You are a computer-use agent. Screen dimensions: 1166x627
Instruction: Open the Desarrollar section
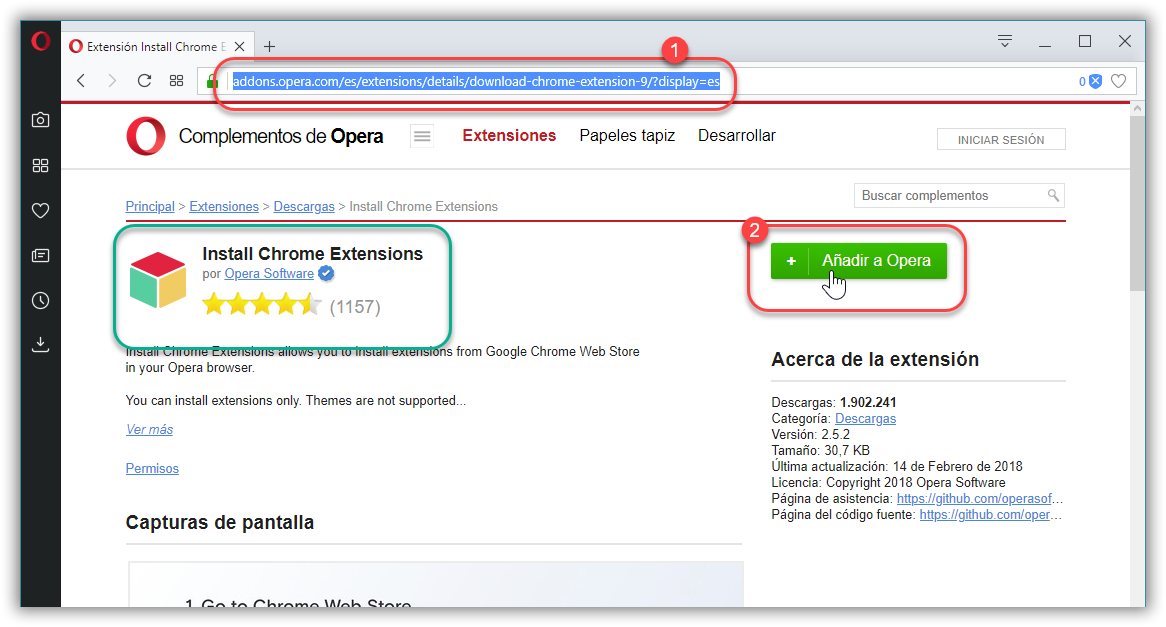736,135
